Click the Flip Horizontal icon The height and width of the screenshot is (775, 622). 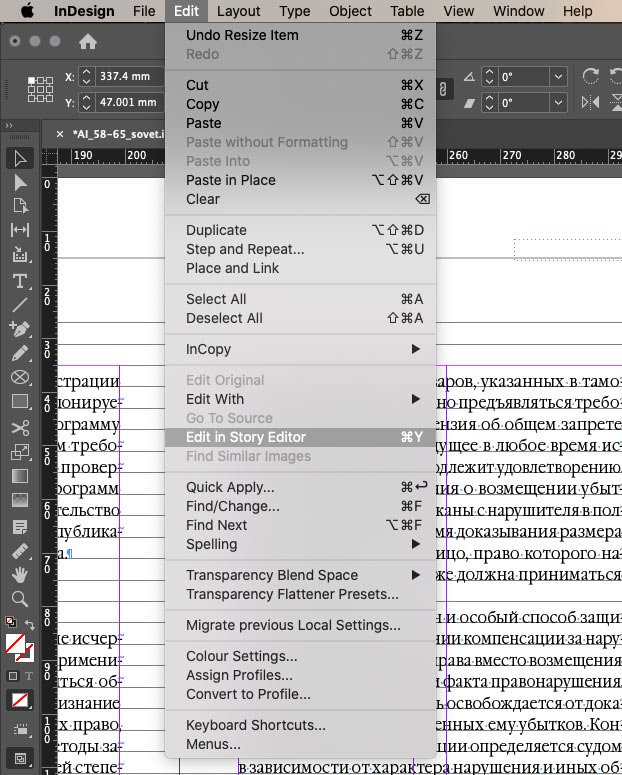click(x=590, y=102)
